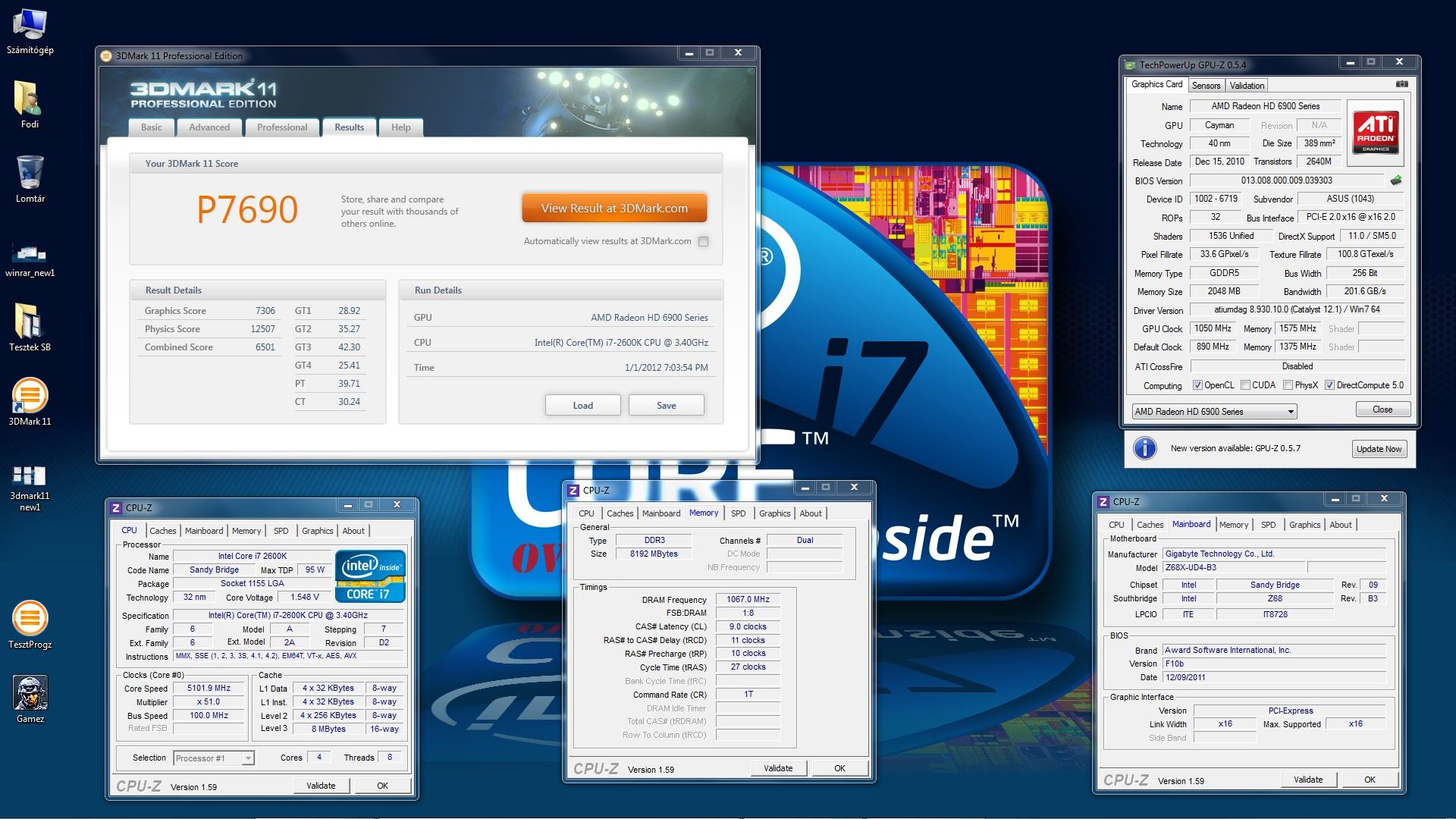Open SPD tab in CPU-Z Memory window
Screen dimensions: 1456x819
click(738, 513)
